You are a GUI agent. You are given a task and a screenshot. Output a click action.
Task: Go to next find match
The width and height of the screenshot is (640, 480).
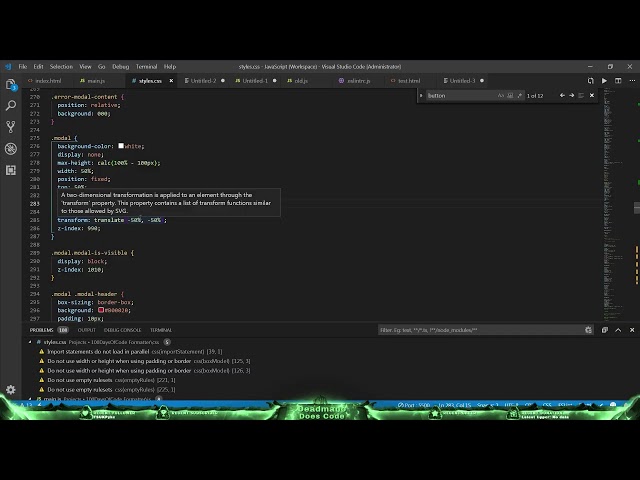tap(571, 96)
